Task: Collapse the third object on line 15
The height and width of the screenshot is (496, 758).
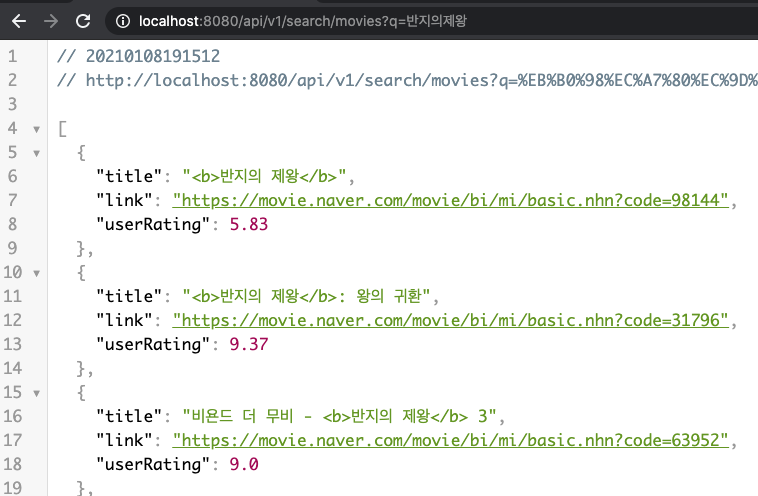Action: pos(36,393)
